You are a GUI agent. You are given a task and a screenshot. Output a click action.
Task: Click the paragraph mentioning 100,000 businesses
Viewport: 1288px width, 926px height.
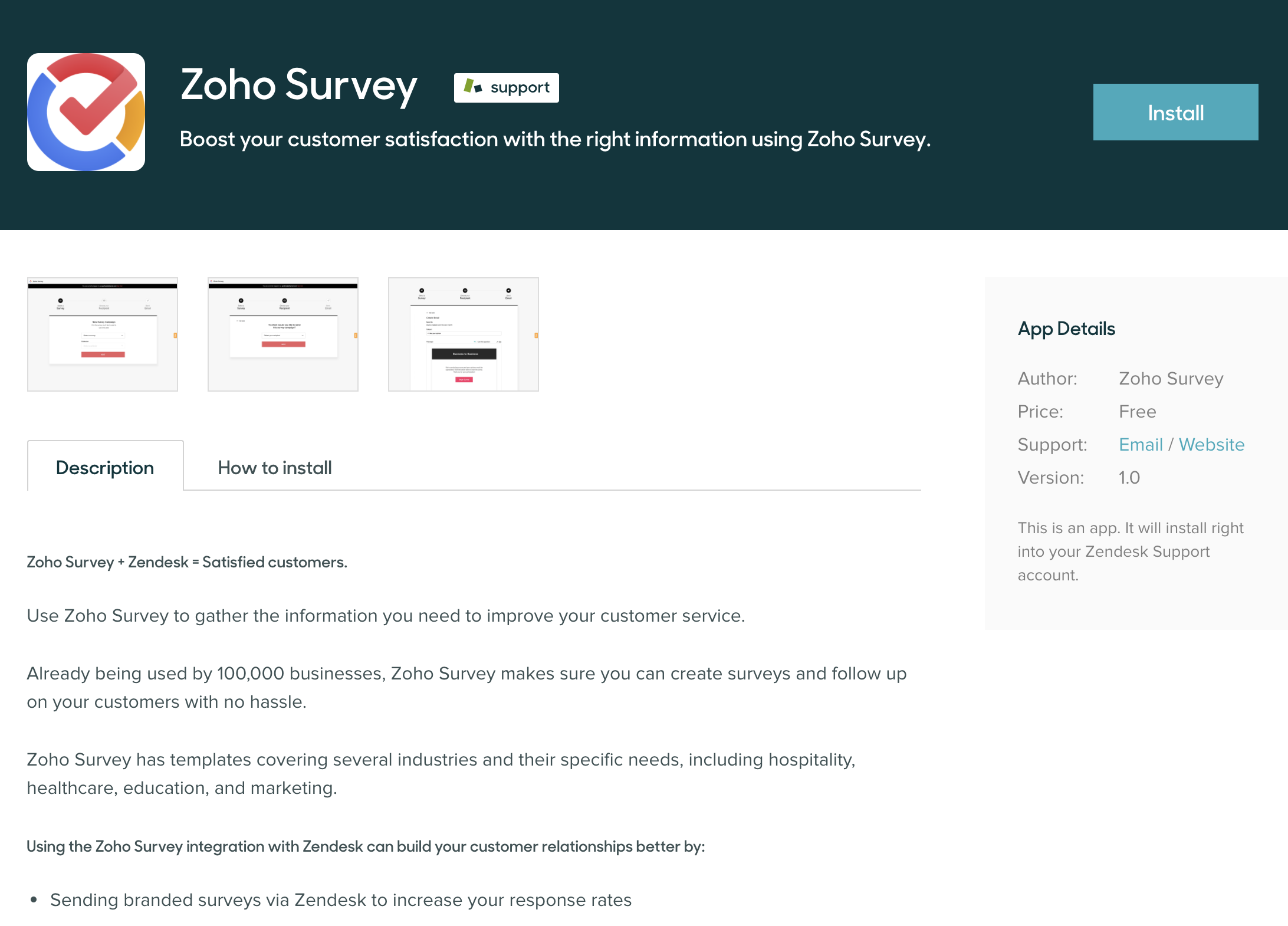tap(466, 688)
